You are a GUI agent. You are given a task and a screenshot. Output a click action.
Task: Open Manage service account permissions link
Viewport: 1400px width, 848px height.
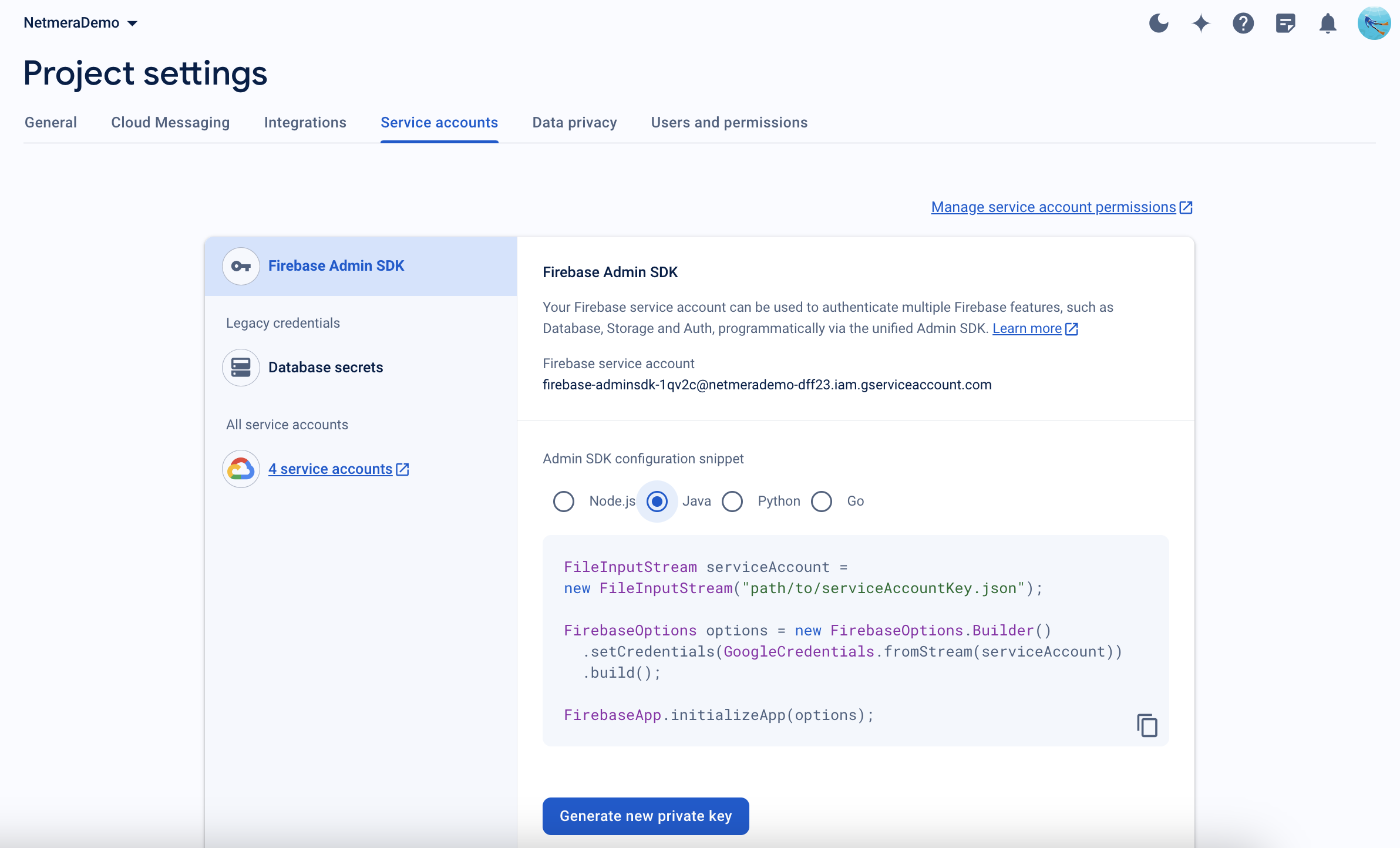coord(1054,207)
